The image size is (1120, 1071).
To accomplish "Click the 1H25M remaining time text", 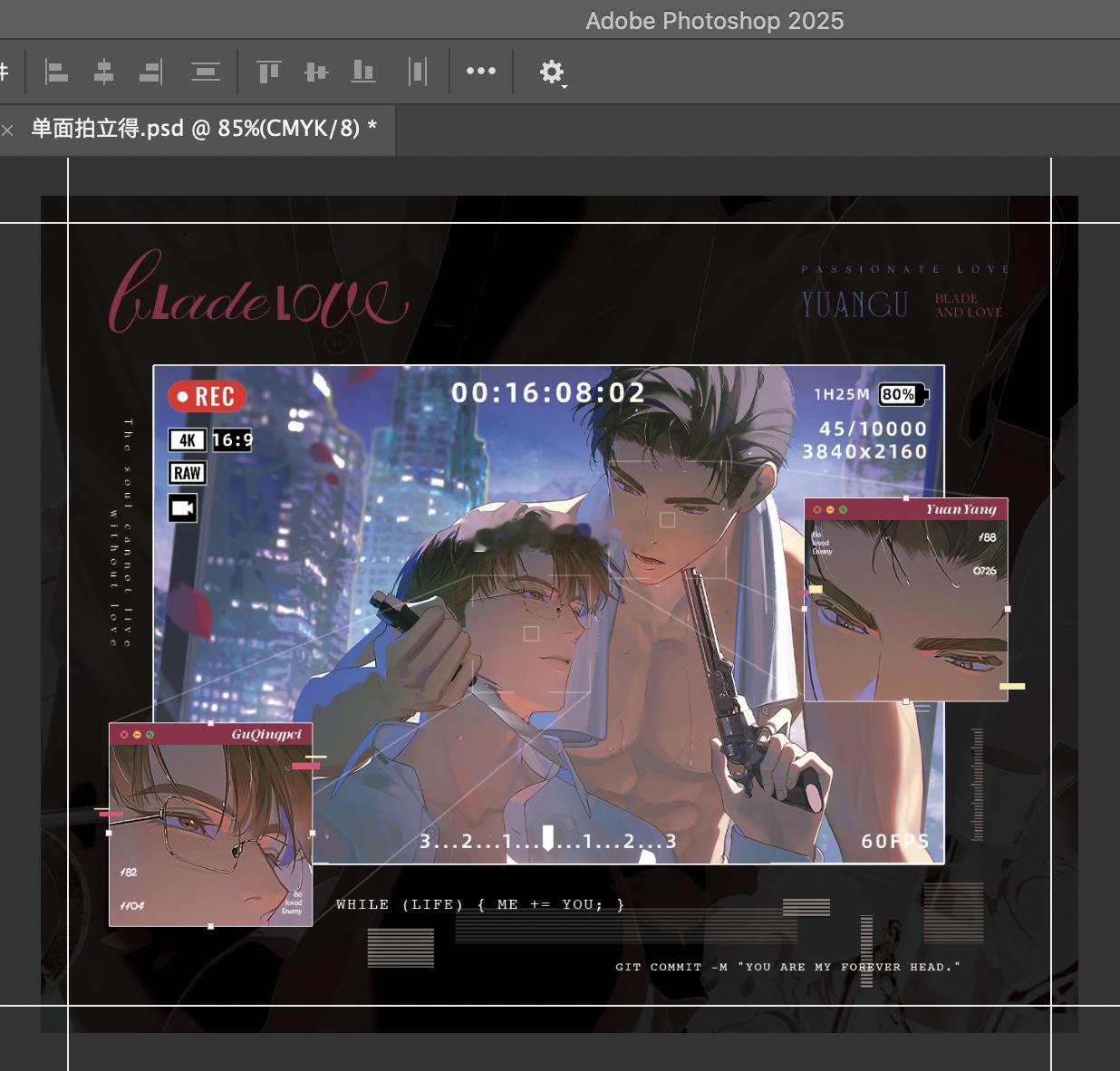I will click(842, 394).
